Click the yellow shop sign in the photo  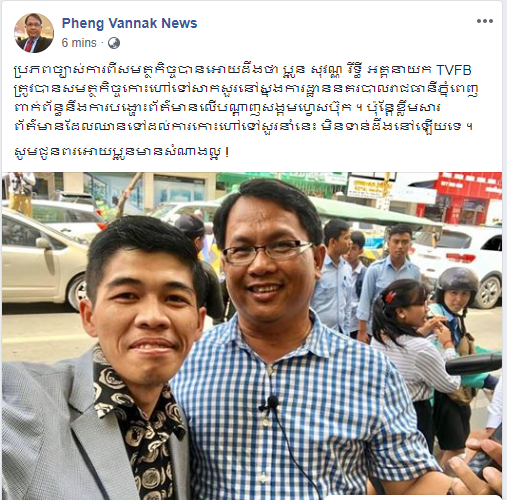tap(369, 188)
